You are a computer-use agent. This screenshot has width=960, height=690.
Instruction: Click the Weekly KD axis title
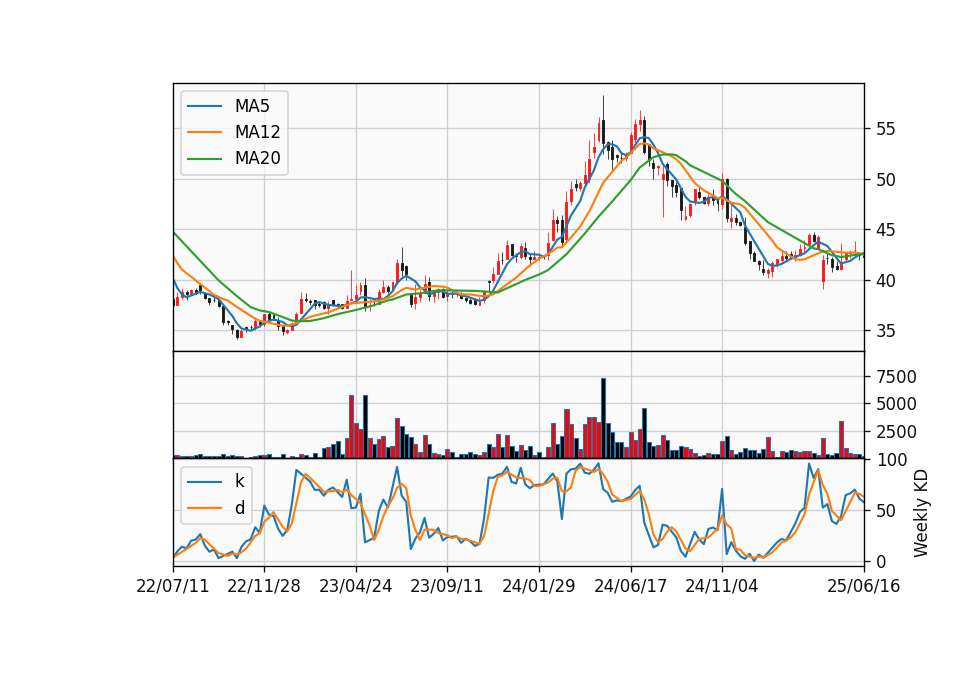[921, 513]
